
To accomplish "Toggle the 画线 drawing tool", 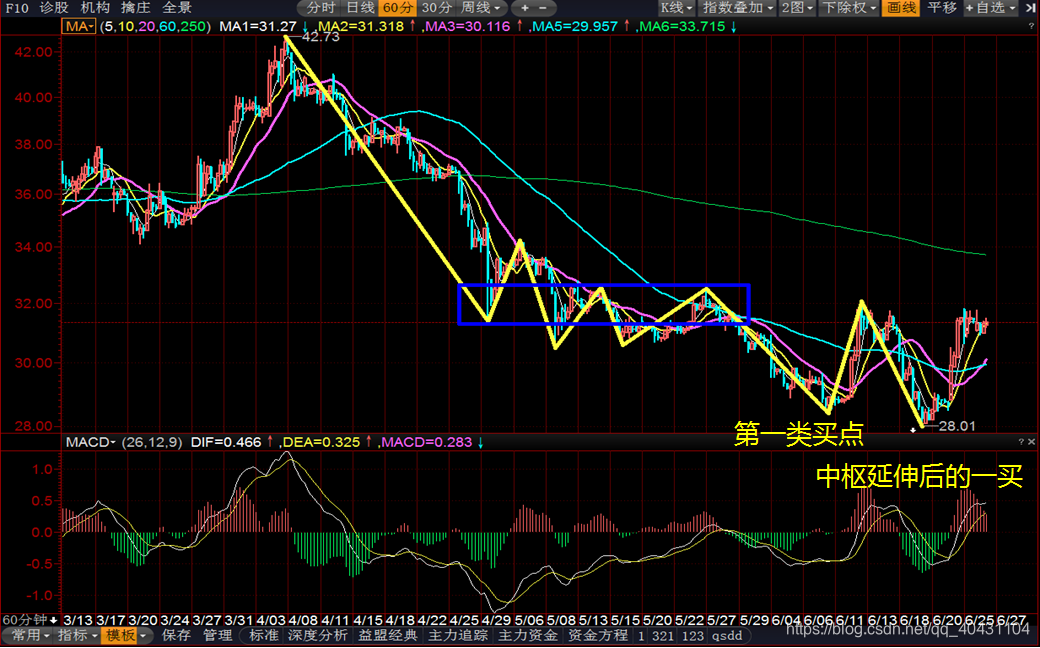I will pos(901,8).
